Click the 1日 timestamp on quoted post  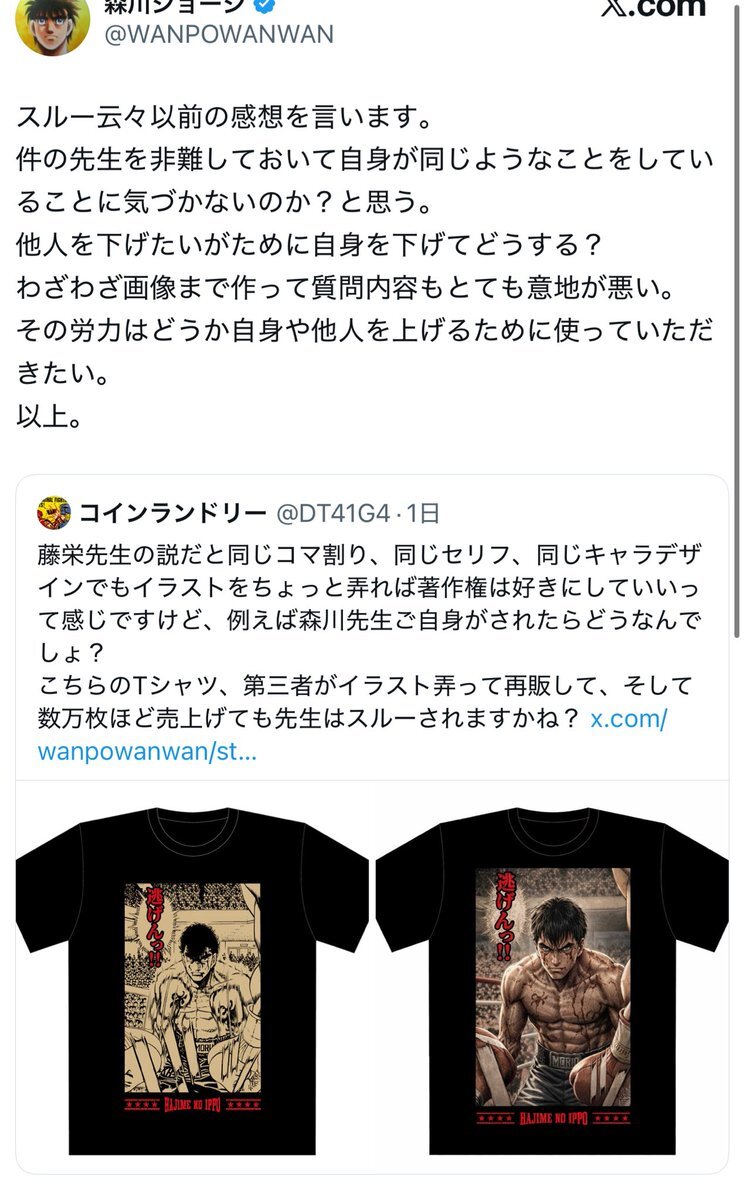(x=421, y=514)
